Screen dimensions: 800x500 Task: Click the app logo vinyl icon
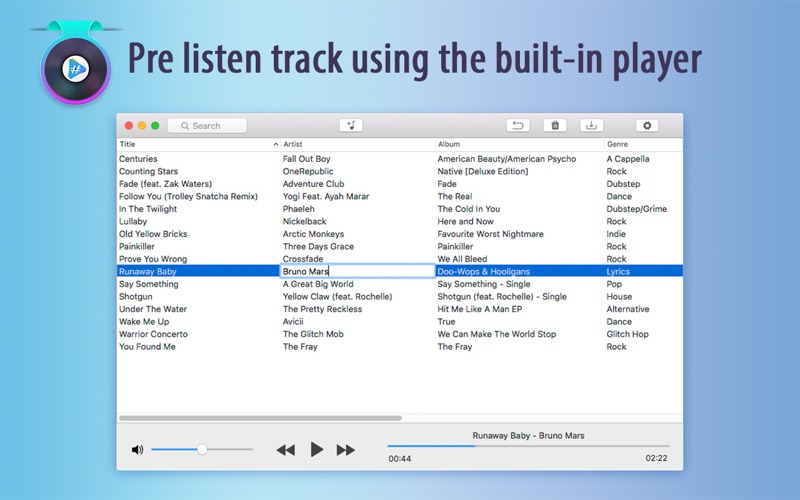click(76, 68)
